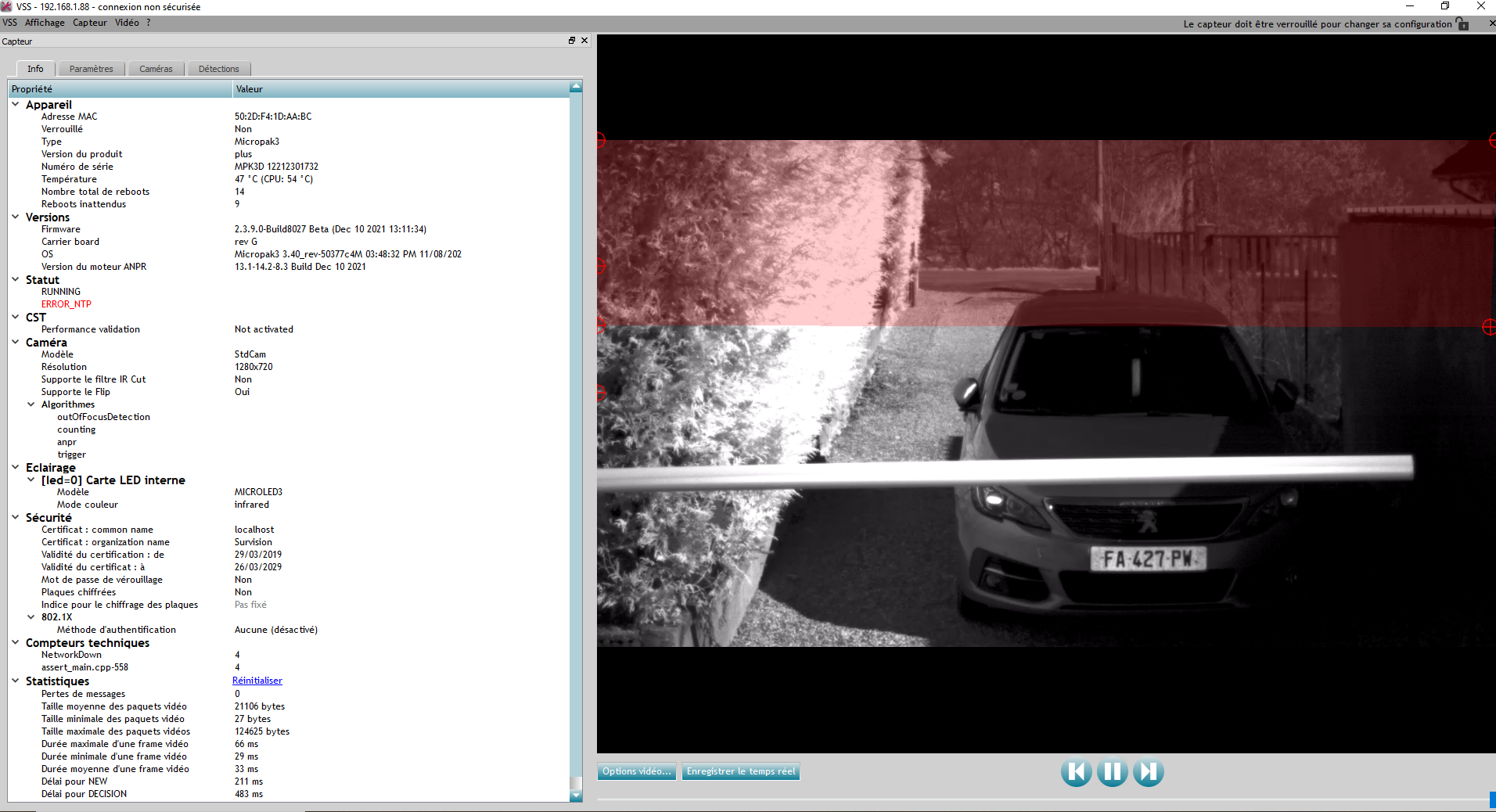Screen dimensions: 1496x812
Task: Click the Réinitialiser statistics link
Action: 257,681
